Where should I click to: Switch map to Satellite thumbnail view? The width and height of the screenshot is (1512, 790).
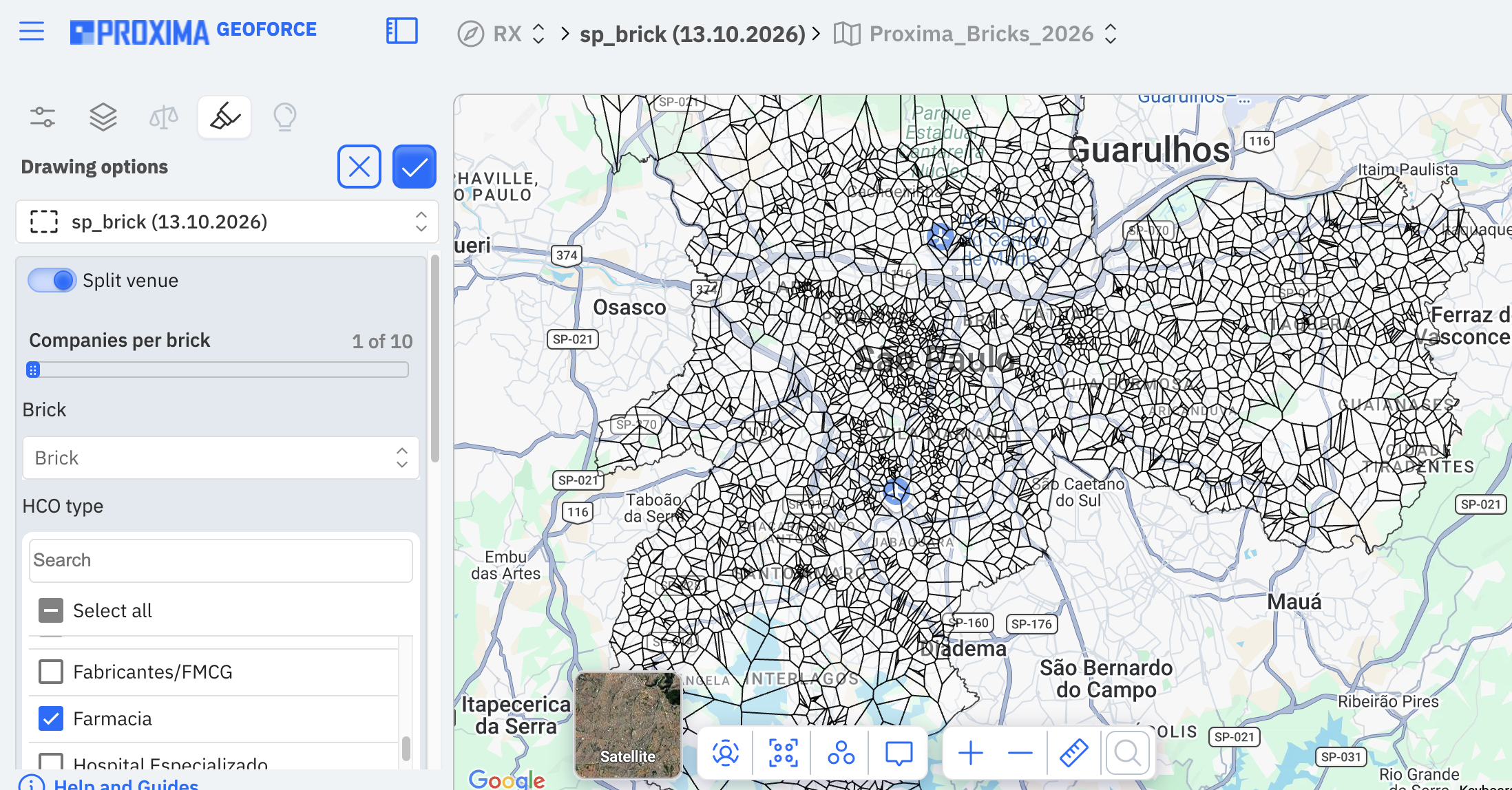point(628,725)
